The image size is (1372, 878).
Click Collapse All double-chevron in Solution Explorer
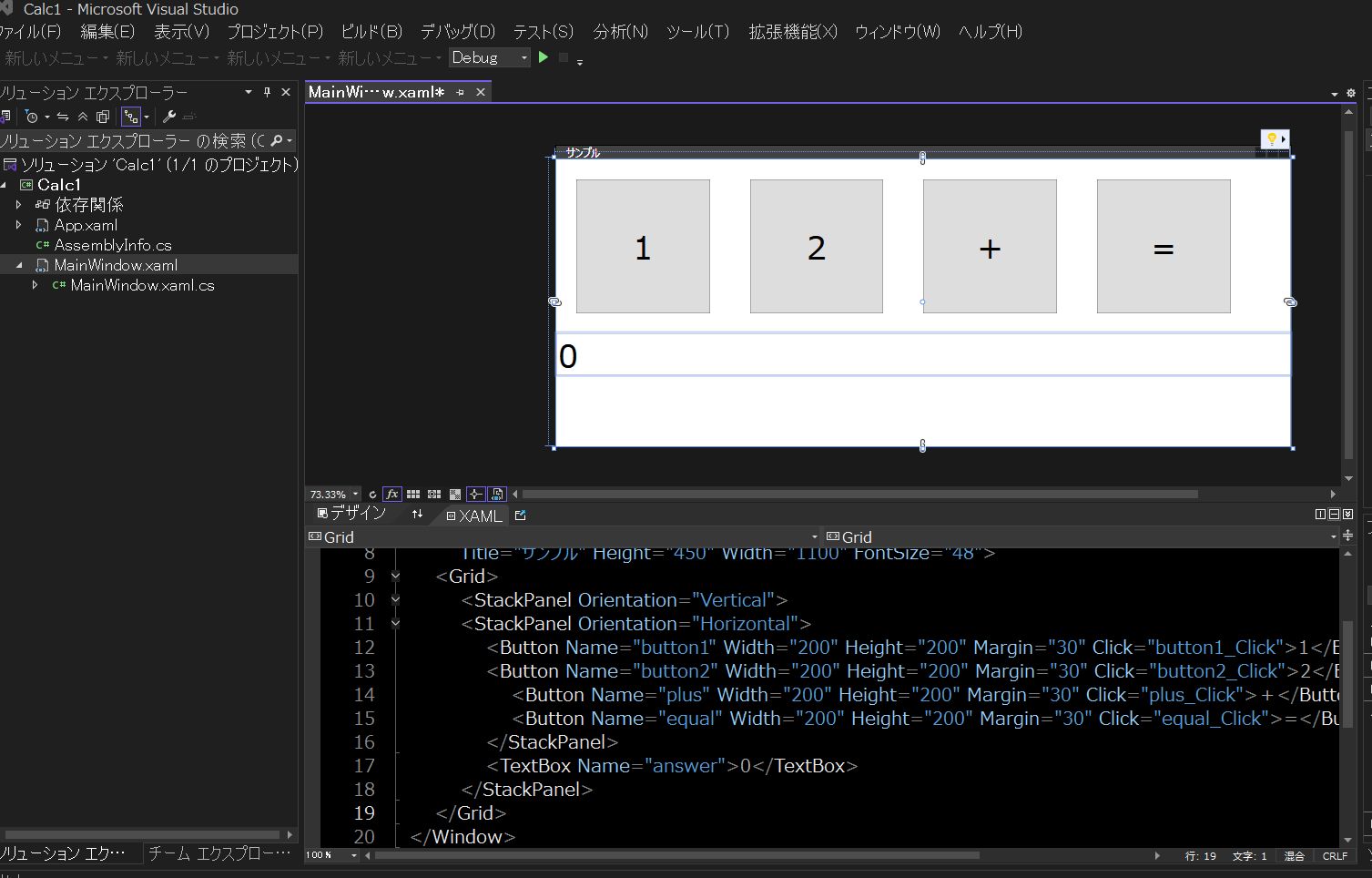click(83, 117)
